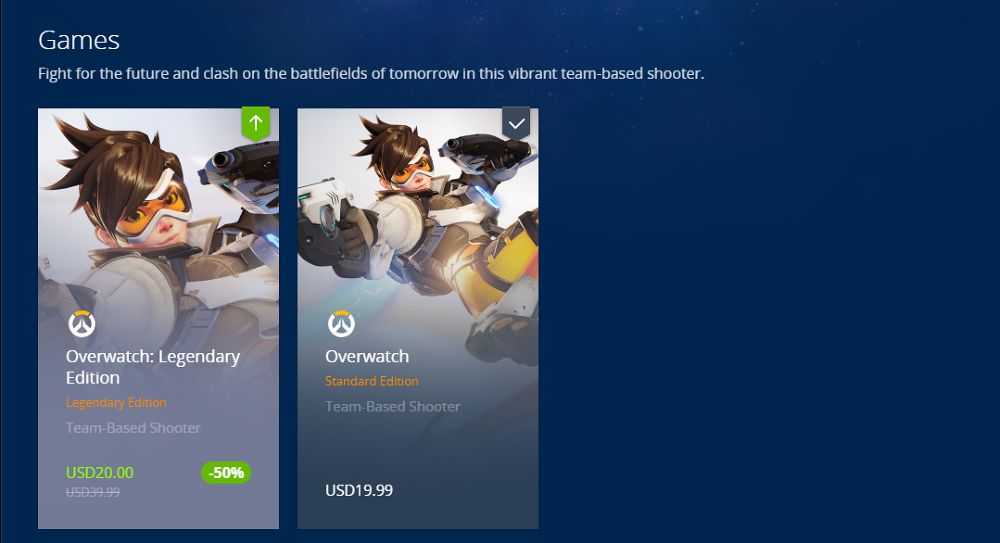Viewport: 1000px width, 543px height.
Task: Click Team-Based Shooter text under Standard Edition
Action: point(393,406)
